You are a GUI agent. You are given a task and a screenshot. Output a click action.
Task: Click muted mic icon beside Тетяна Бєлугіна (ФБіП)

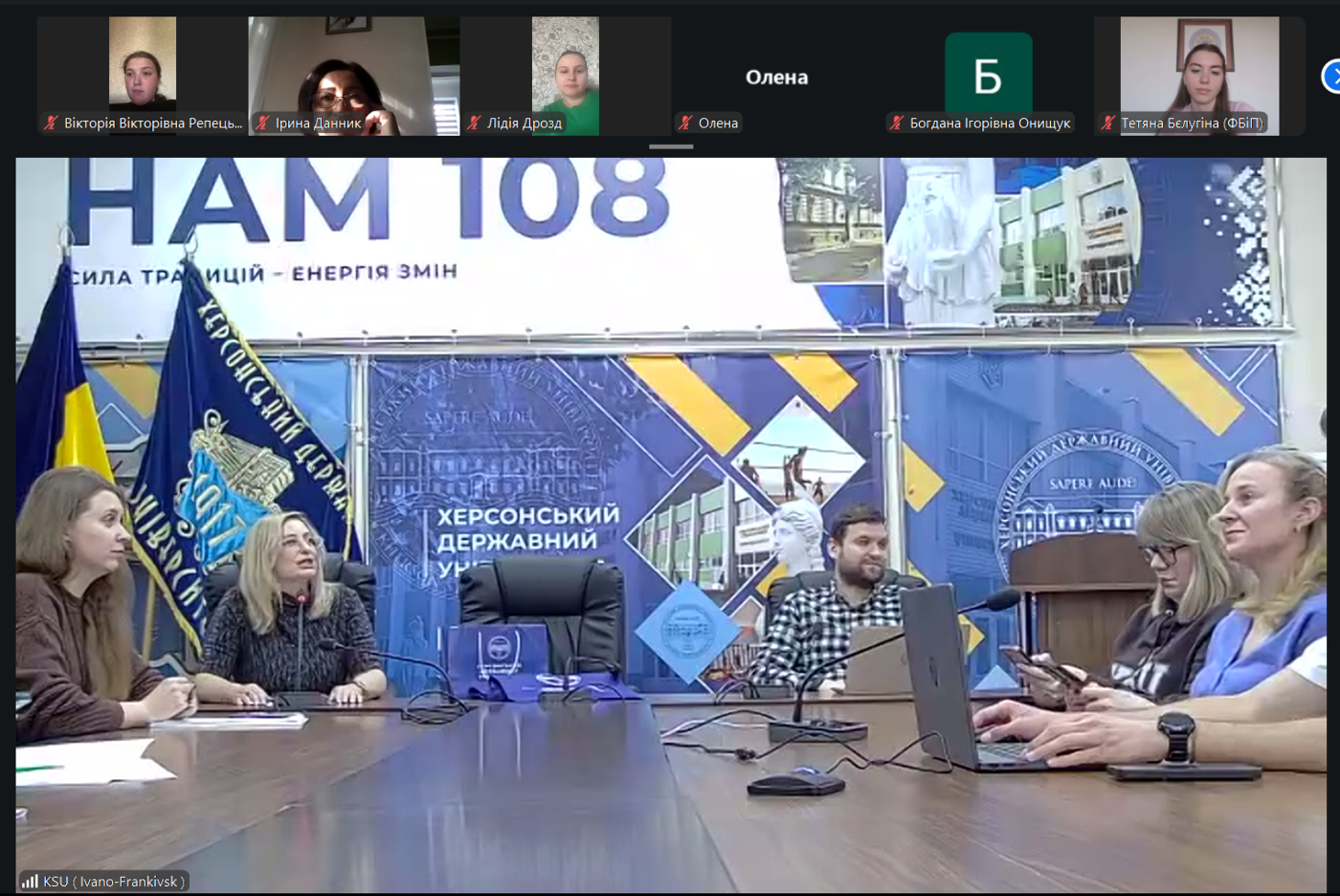[1108, 123]
